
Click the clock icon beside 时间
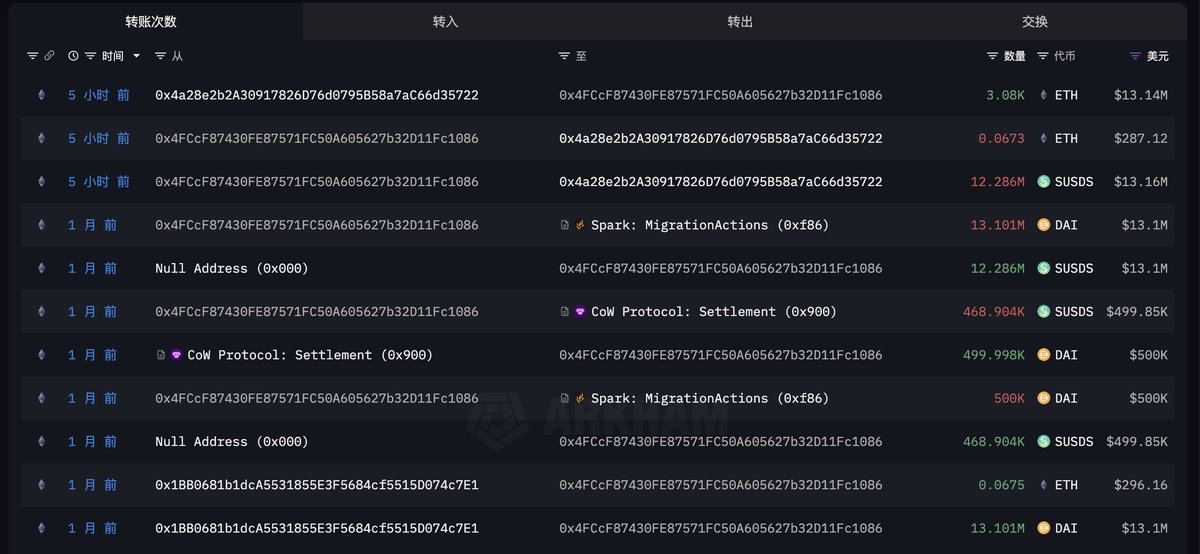(x=73, y=56)
